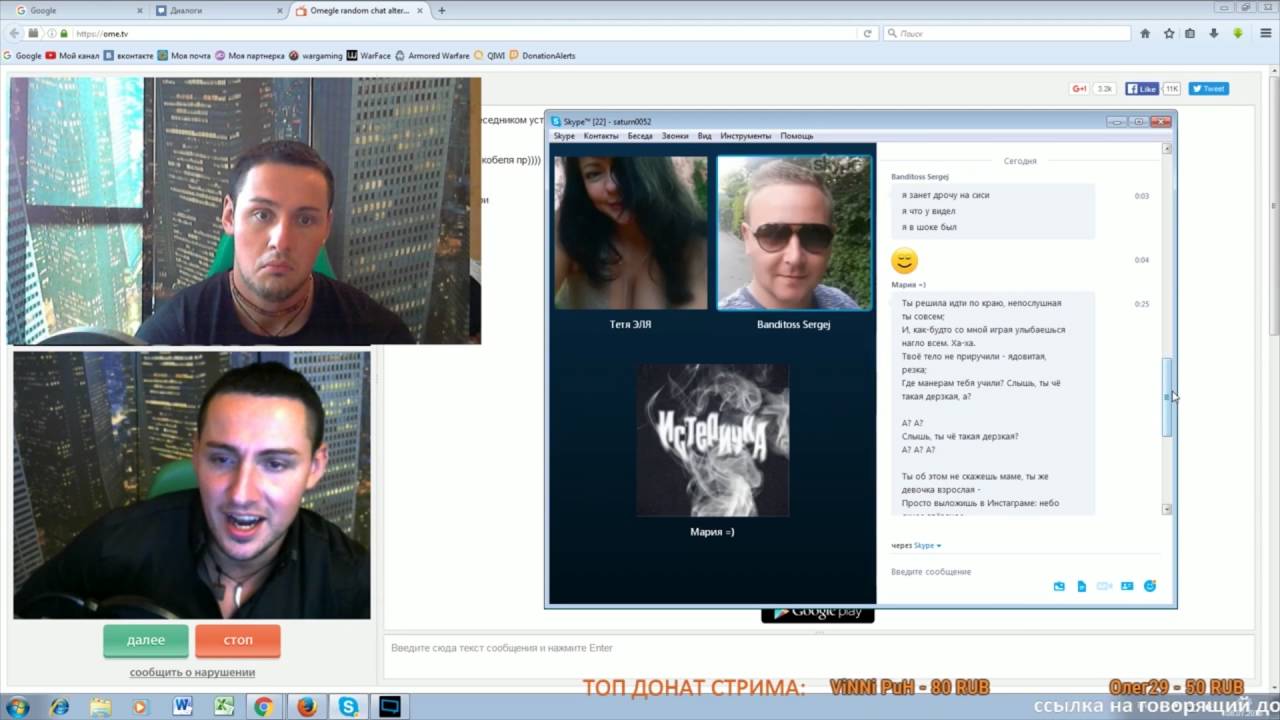This screenshot has width=1280, height=720.
Task: Launch Internet Explorer from the taskbar
Action: click(x=60, y=707)
